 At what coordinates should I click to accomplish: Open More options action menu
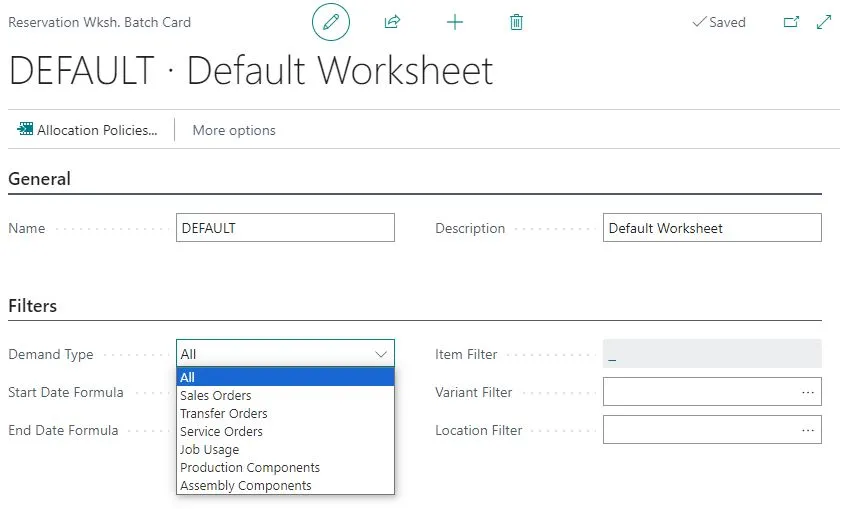click(234, 131)
